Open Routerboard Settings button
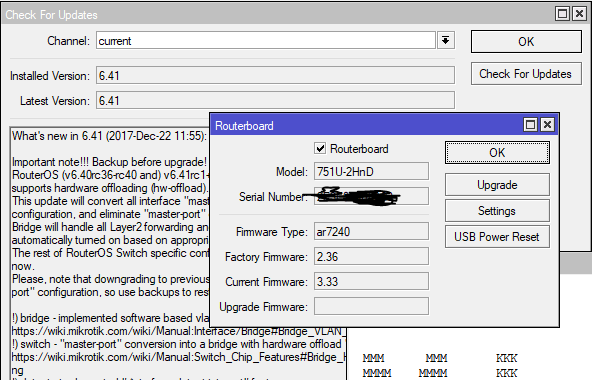 (x=497, y=210)
